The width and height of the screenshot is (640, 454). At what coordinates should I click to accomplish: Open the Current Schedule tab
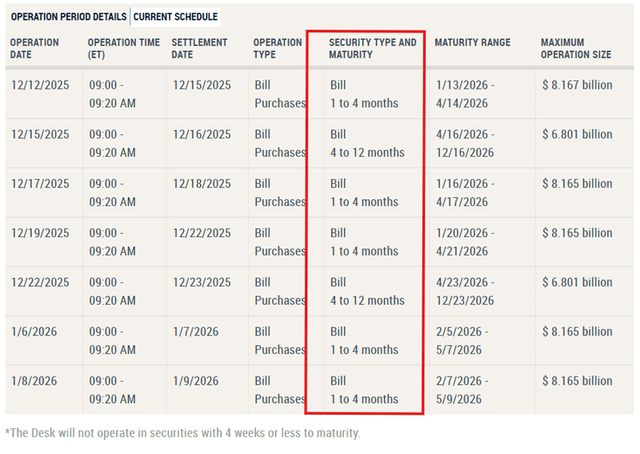[176, 17]
